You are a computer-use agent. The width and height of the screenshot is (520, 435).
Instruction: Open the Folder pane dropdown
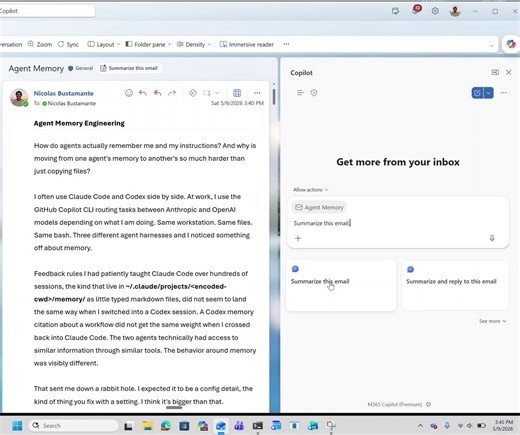coord(148,44)
